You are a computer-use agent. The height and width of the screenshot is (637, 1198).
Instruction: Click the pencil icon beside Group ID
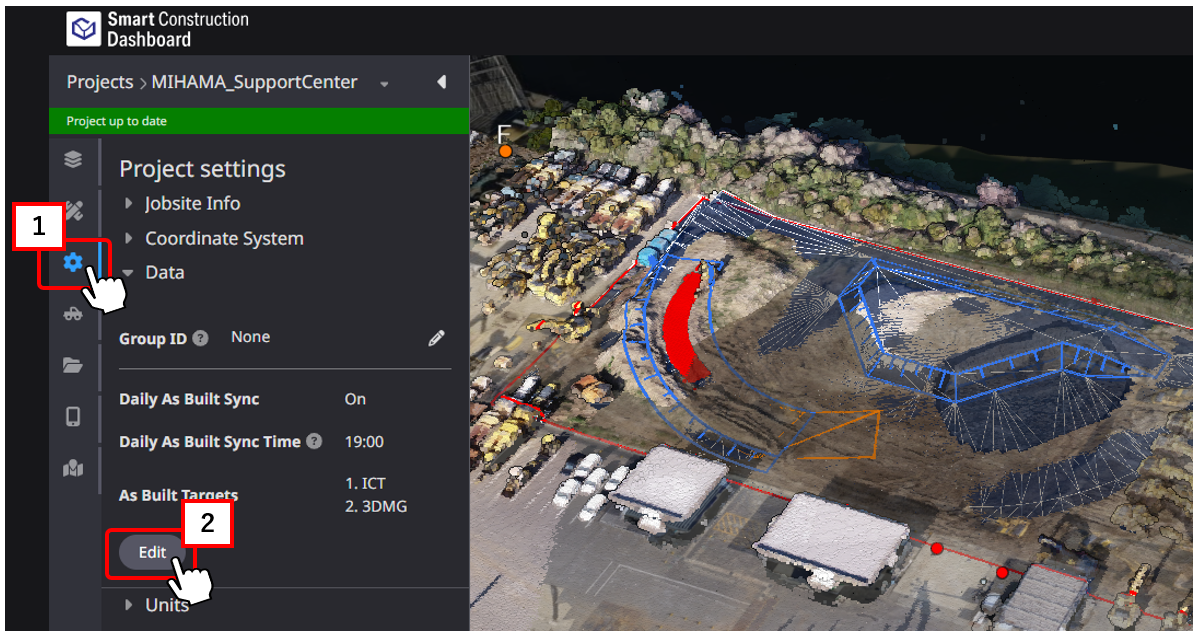436,339
